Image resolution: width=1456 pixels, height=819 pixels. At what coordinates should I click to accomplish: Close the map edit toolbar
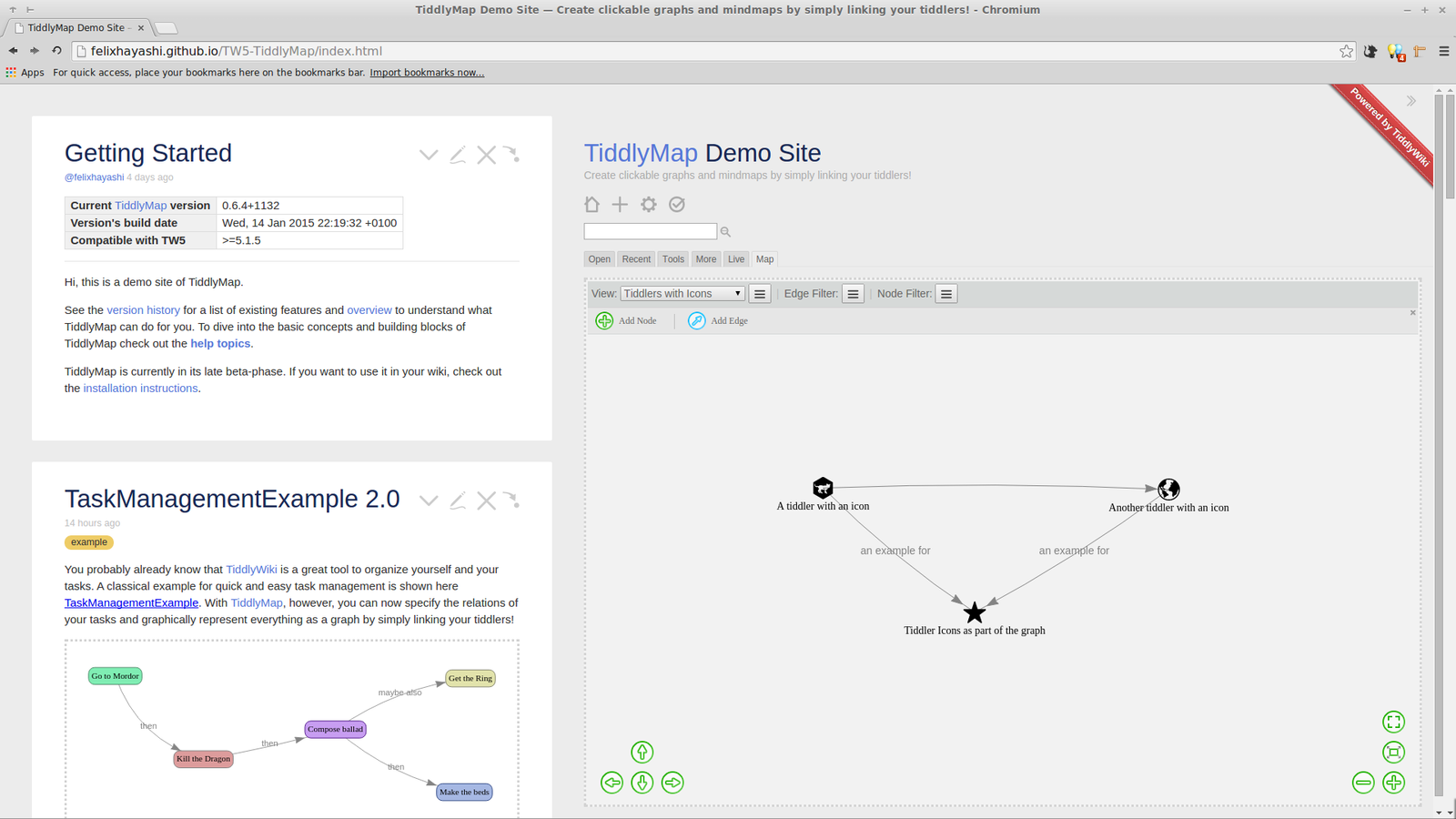coord(1413,313)
